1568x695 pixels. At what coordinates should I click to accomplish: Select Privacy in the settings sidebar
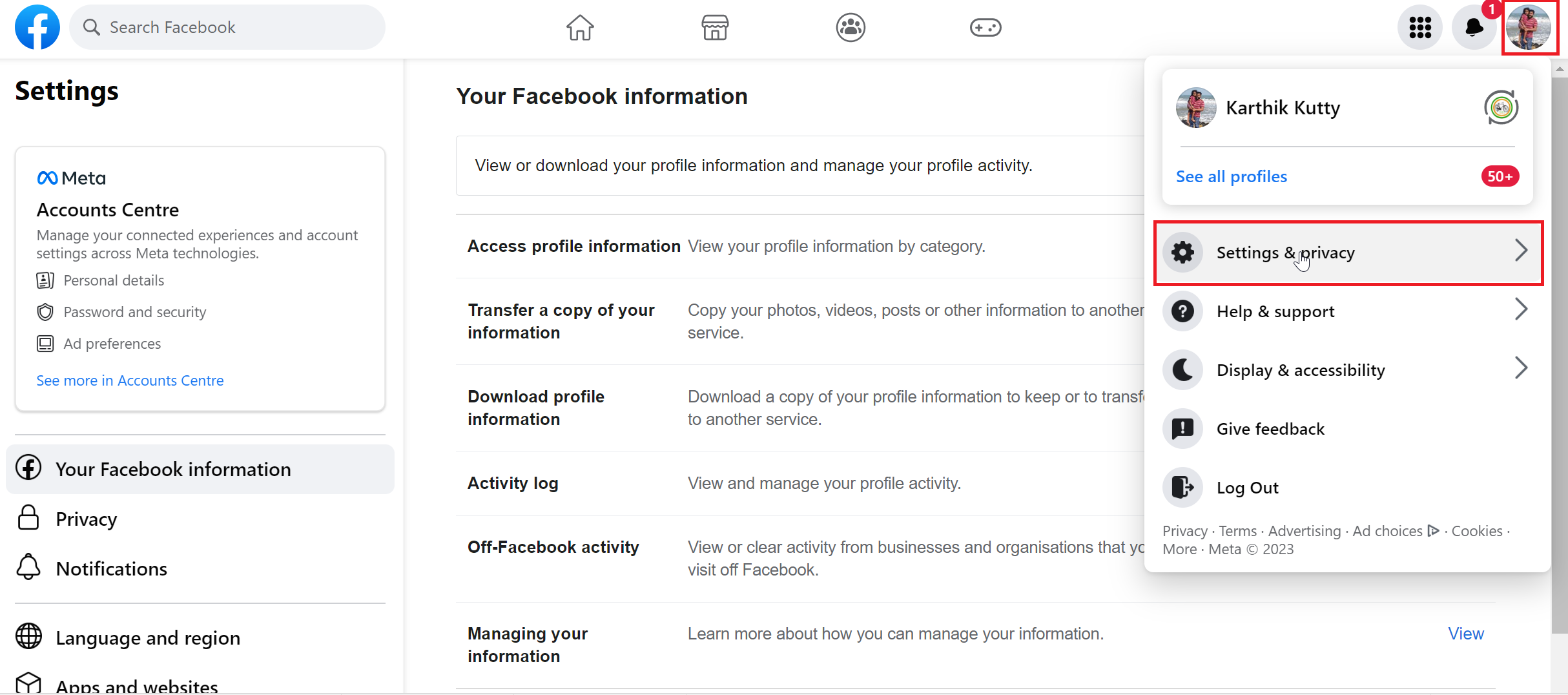pos(87,518)
